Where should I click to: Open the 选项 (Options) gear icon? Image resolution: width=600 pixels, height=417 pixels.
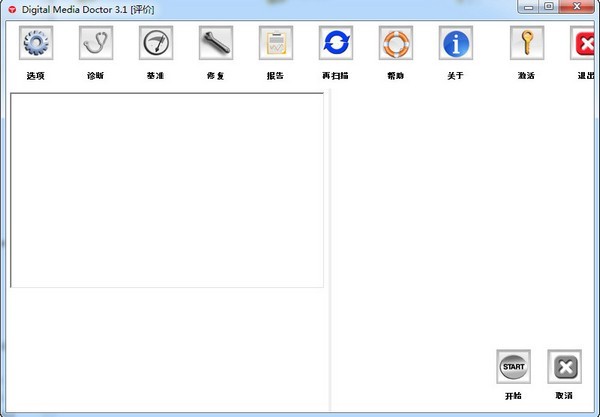click(x=36, y=43)
